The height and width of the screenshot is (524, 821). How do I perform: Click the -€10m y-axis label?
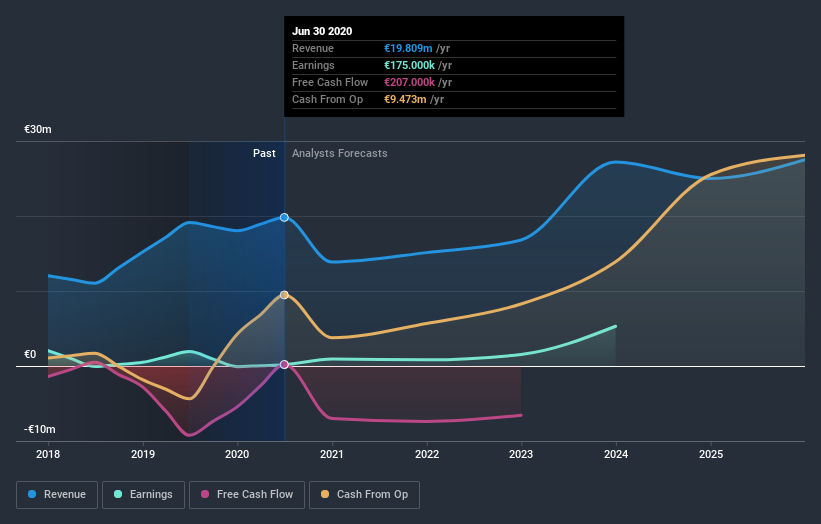click(39, 429)
